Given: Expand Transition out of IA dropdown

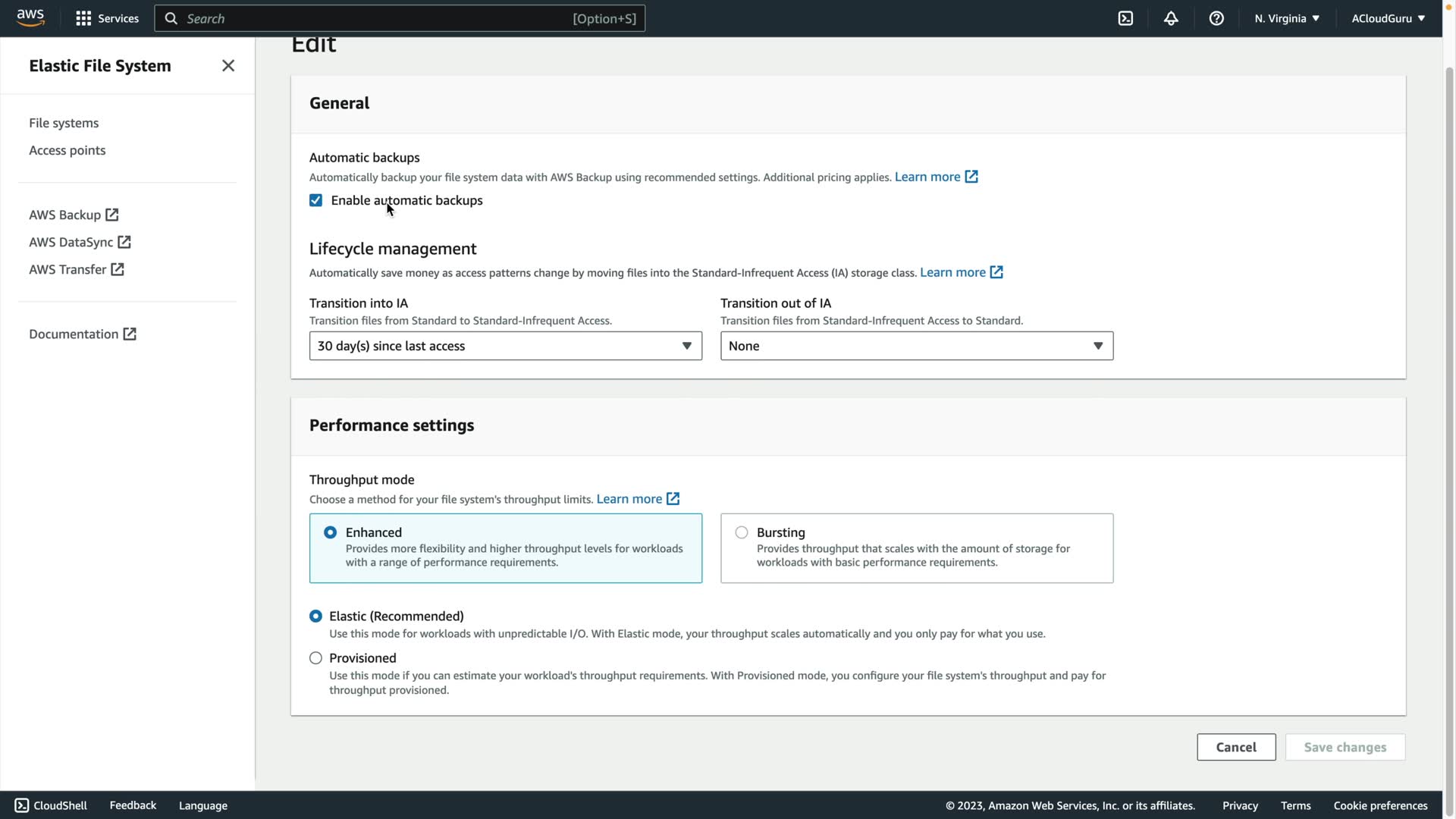Looking at the screenshot, I should [916, 346].
